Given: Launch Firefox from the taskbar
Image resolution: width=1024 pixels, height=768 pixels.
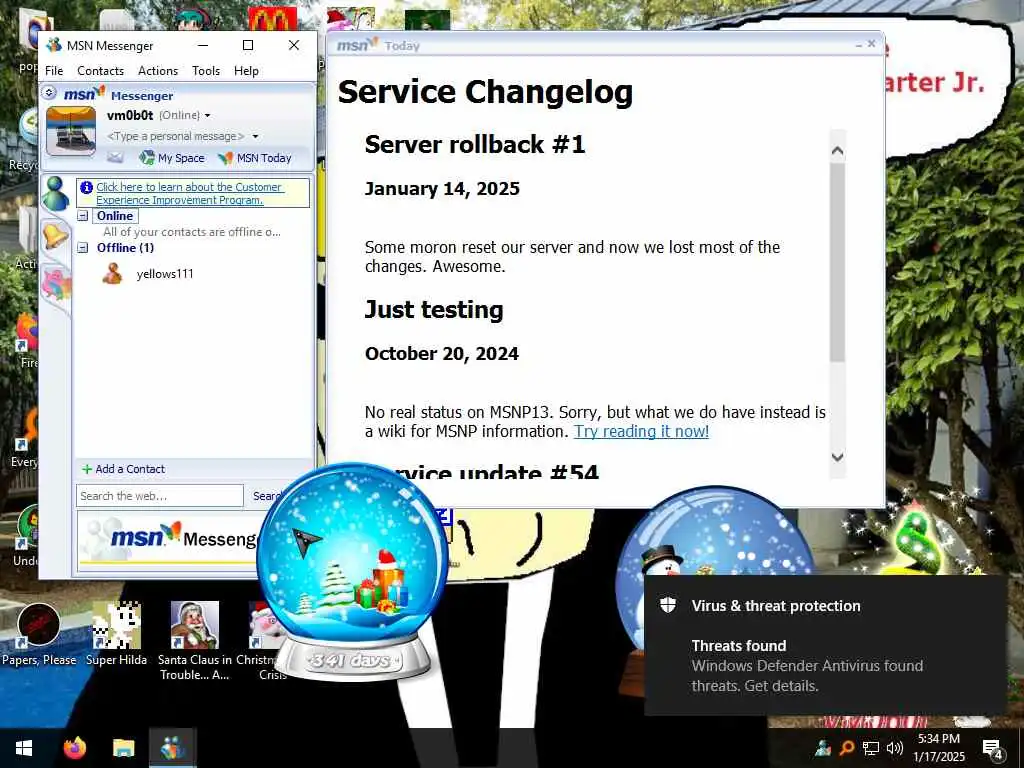Looking at the screenshot, I should pyautogui.click(x=74, y=748).
